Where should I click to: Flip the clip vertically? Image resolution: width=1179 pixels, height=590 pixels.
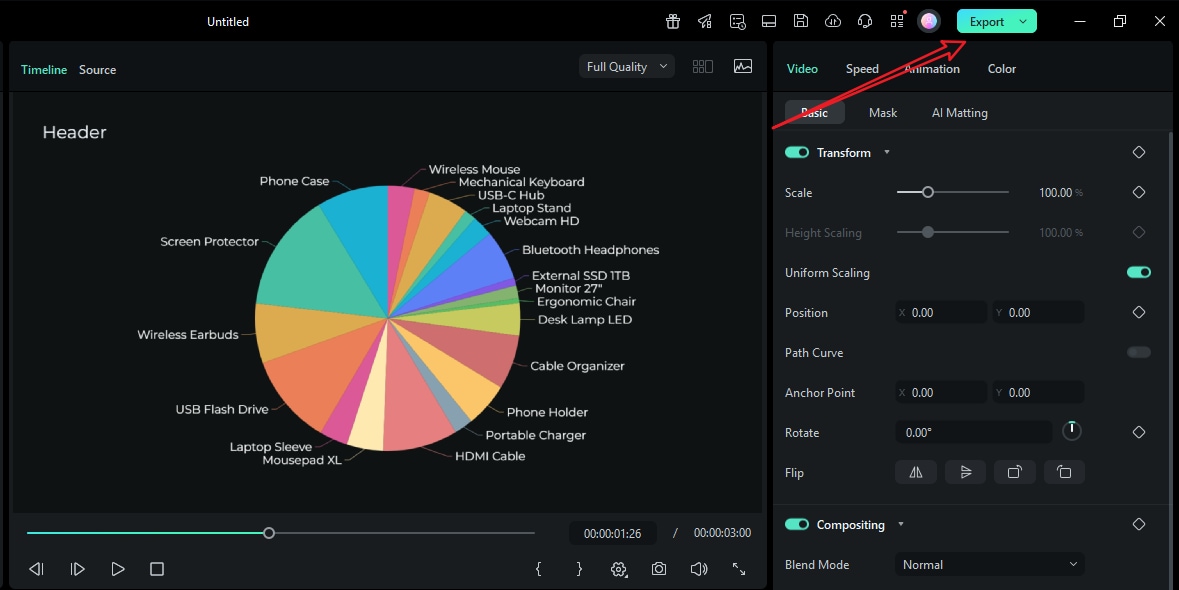[965, 471]
